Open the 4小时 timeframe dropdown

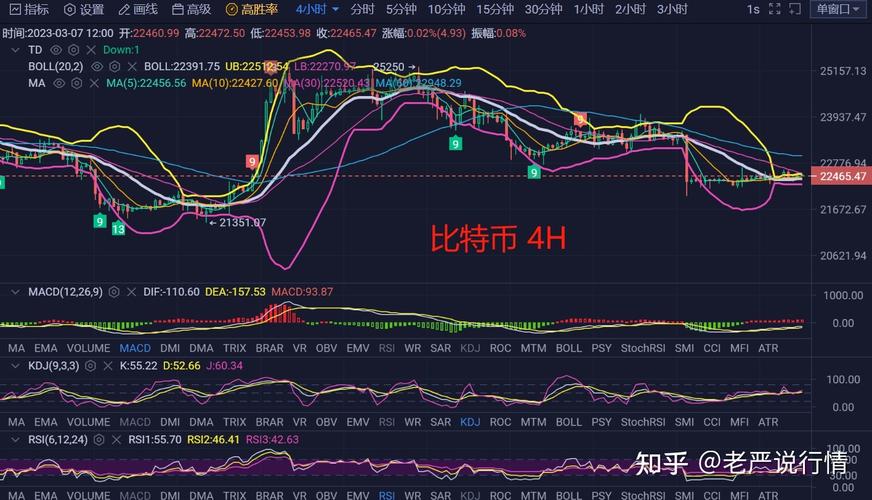[317, 9]
